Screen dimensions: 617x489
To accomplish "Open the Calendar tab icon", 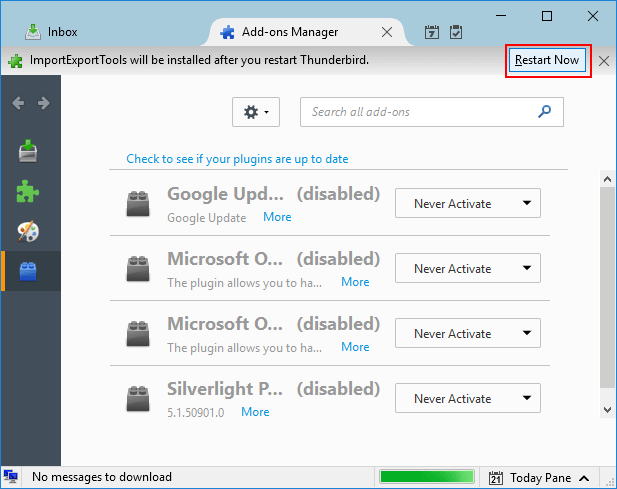I will click(x=432, y=32).
